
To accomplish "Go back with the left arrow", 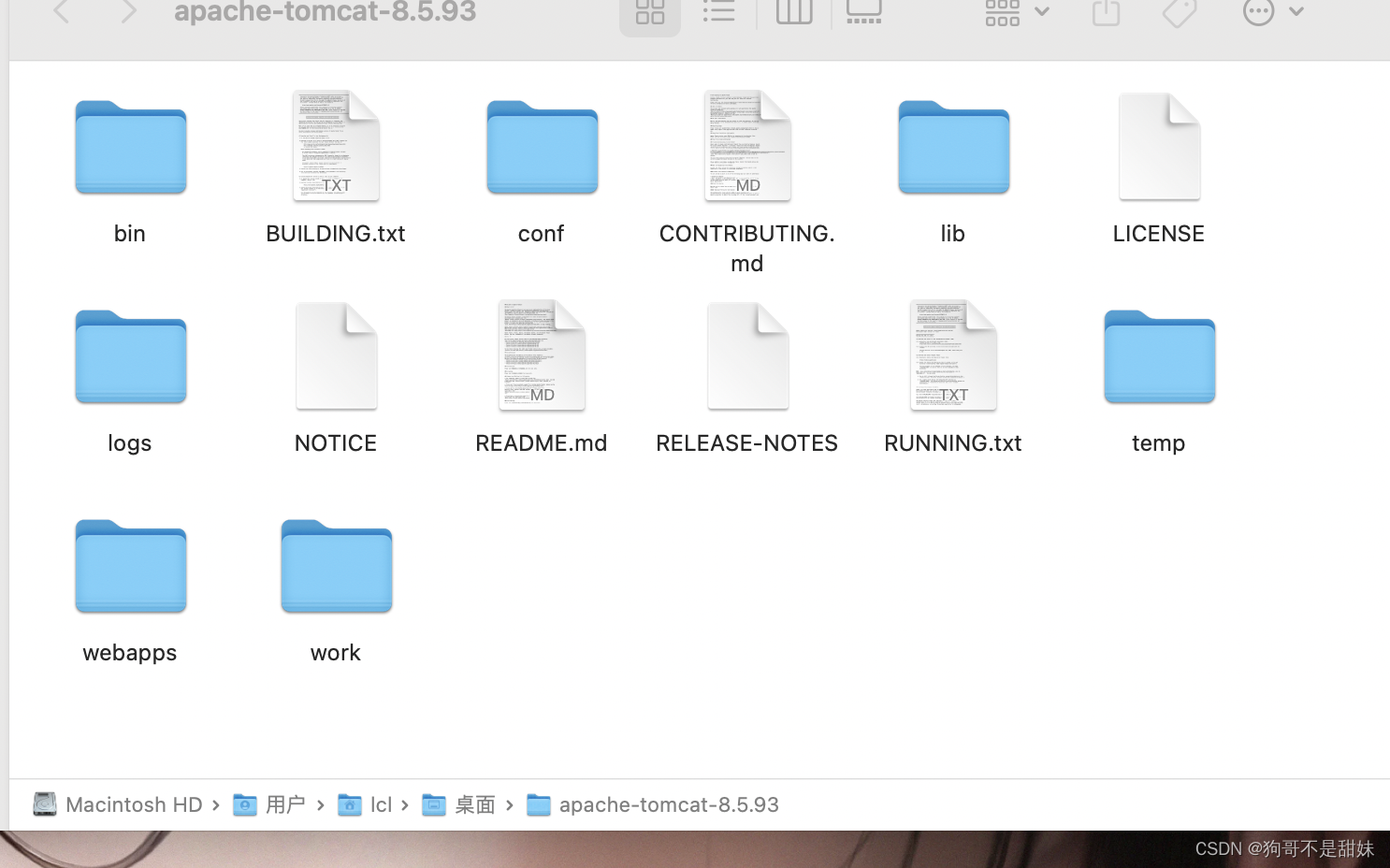I will [x=62, y=12].
